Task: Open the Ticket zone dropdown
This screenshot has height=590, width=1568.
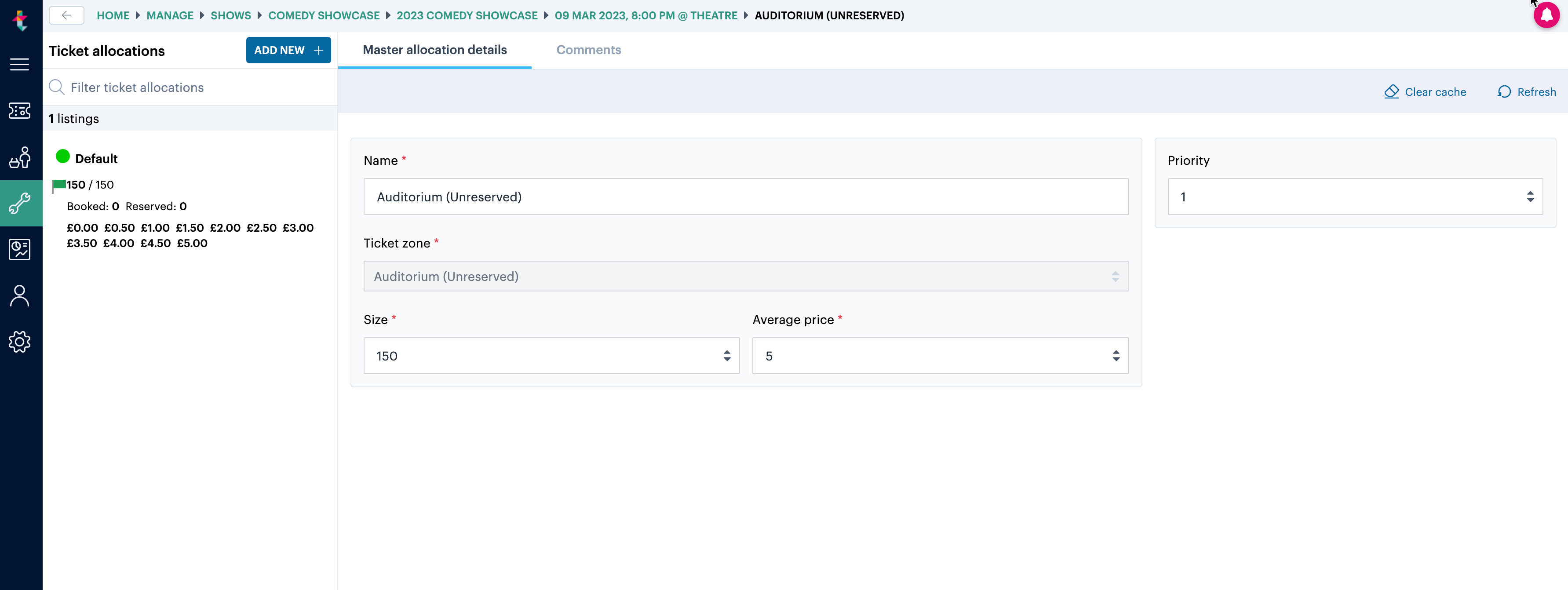Action: coord(745,277)
